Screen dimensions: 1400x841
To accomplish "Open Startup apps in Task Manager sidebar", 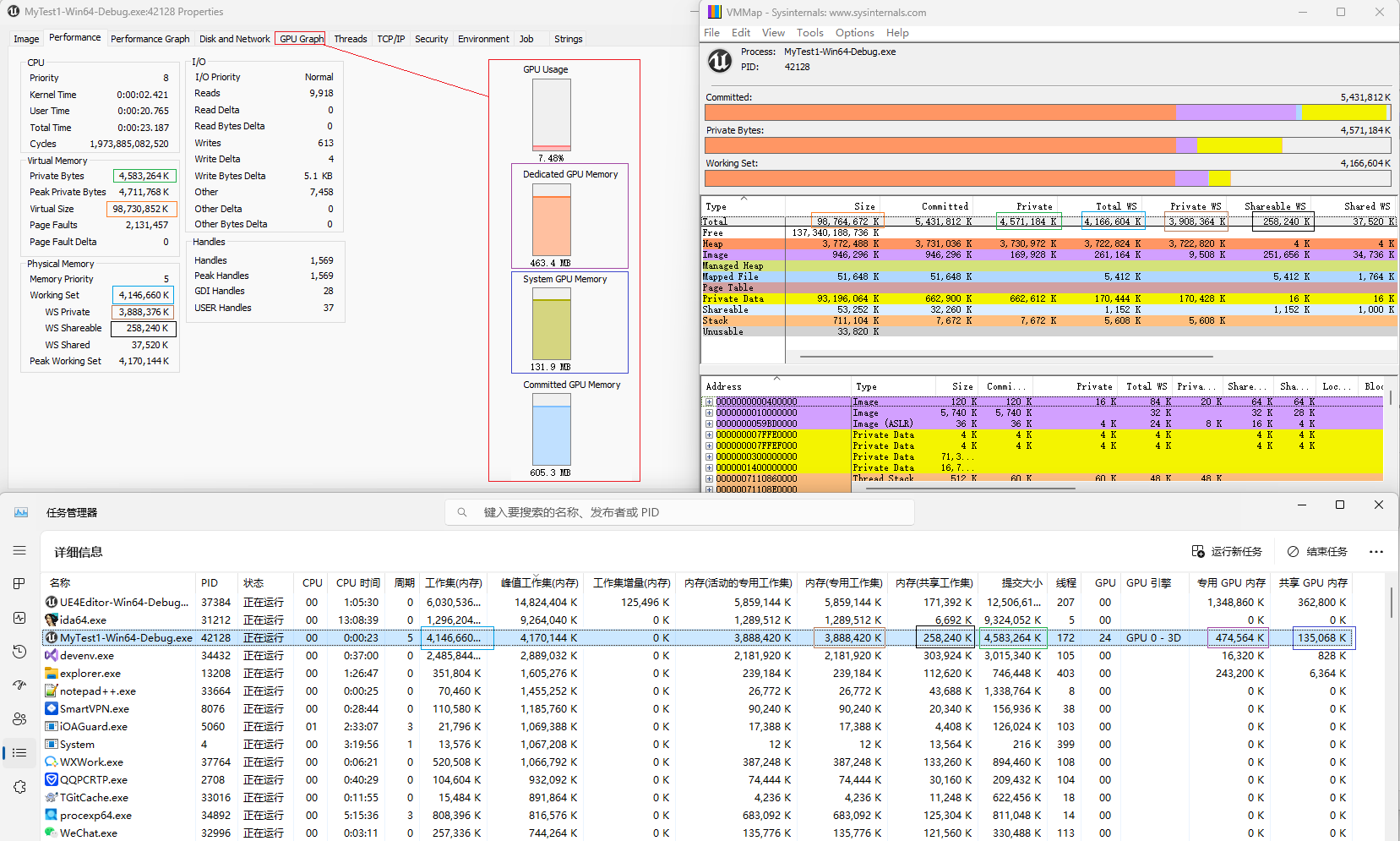I will (x=19, y=685).
